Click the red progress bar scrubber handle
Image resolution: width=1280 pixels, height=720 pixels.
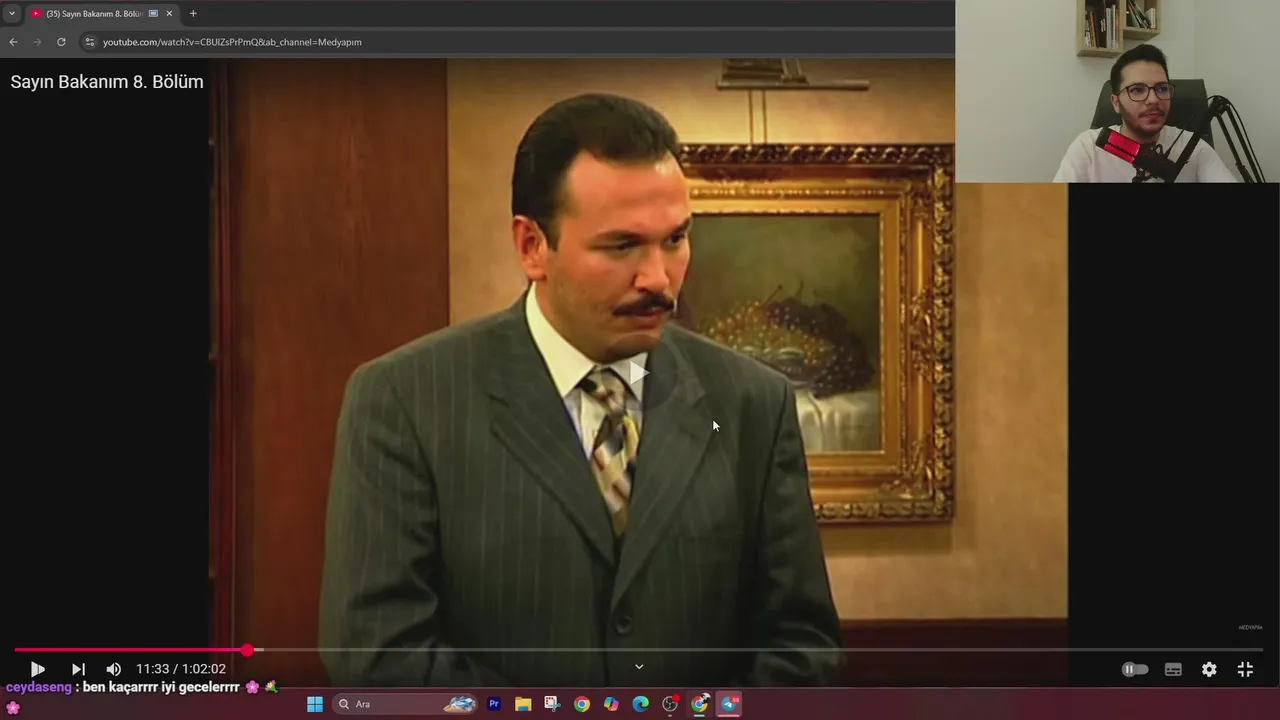pyautogui.click(x=247, y=650)
